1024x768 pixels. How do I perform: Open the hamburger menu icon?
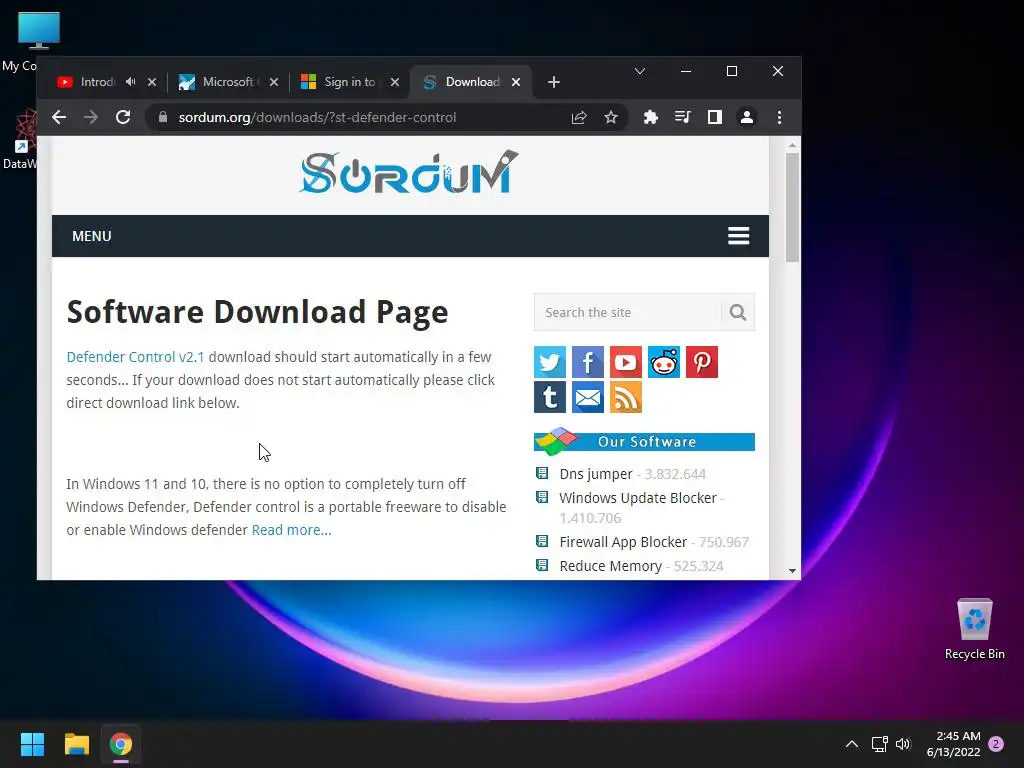(x=739, y=236)
